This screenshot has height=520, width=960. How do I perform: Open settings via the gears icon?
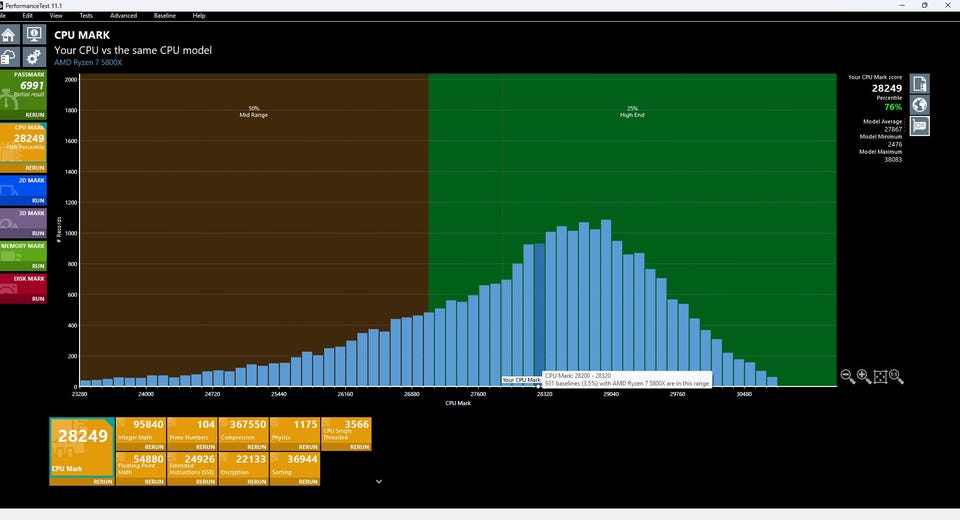34,57
